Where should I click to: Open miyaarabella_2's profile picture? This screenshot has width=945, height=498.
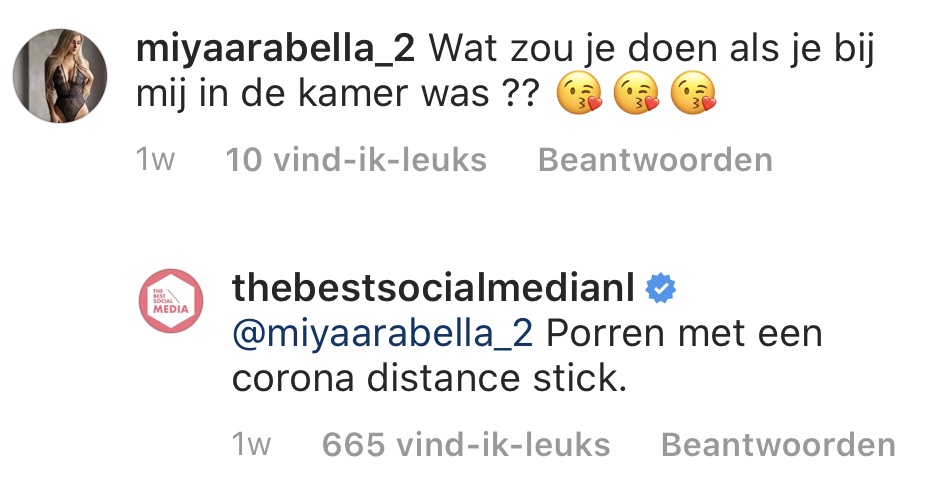[59, 75]
